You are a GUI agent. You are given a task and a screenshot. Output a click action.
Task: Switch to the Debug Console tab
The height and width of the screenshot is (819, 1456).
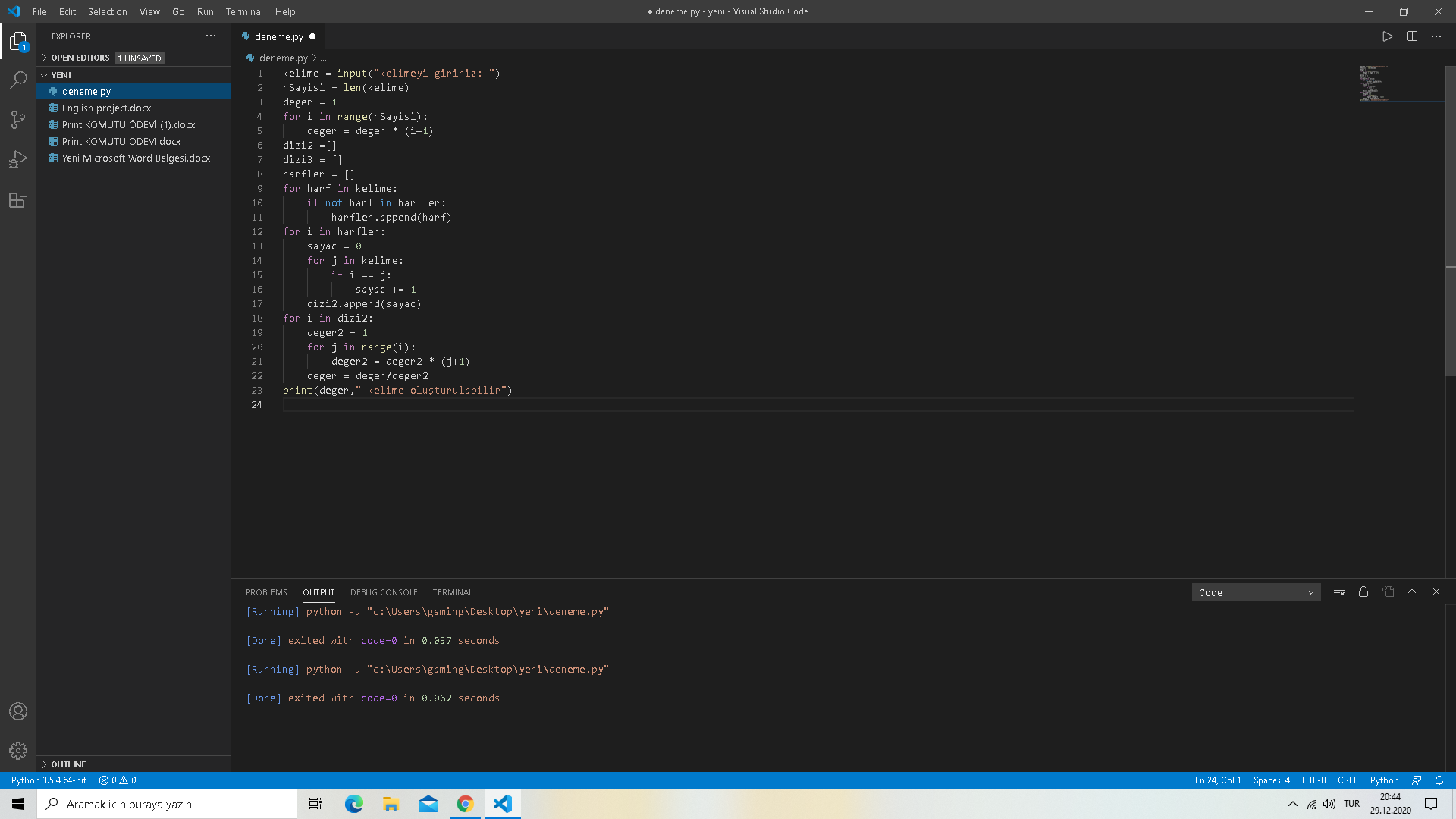[384, 592]
